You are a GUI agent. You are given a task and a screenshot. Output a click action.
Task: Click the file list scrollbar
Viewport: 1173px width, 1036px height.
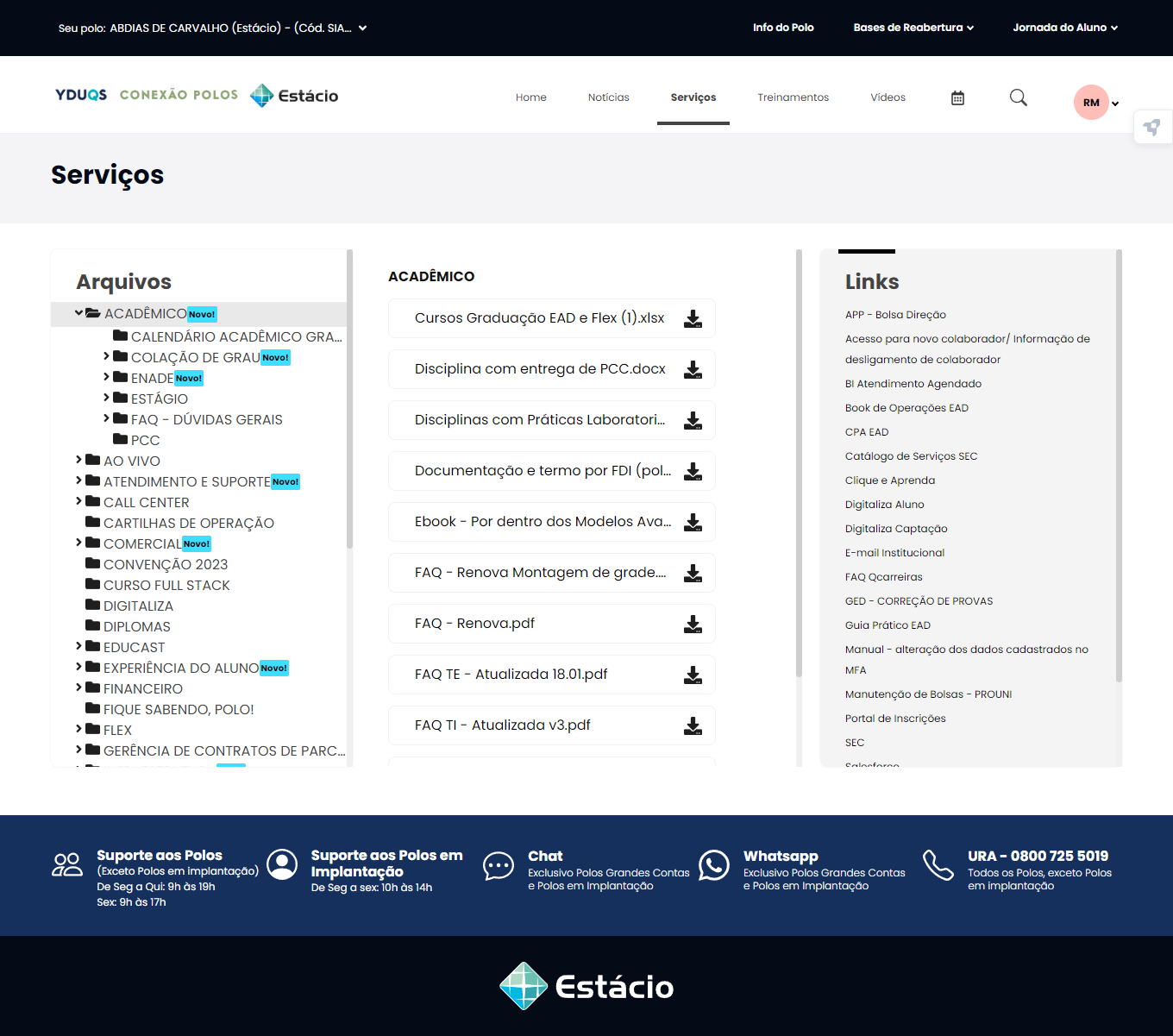pyautogui.click(x=799, y=463)
